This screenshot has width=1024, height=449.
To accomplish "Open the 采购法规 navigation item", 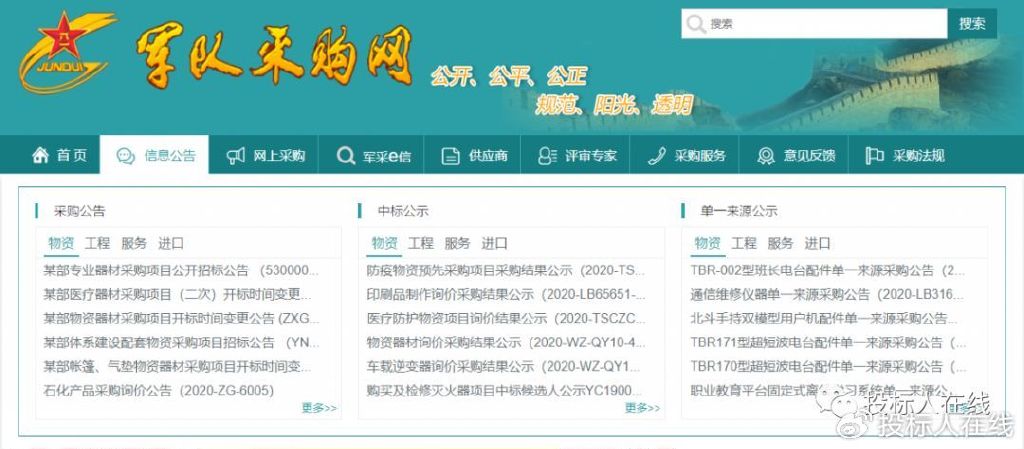I will click(x=904, y=155).
